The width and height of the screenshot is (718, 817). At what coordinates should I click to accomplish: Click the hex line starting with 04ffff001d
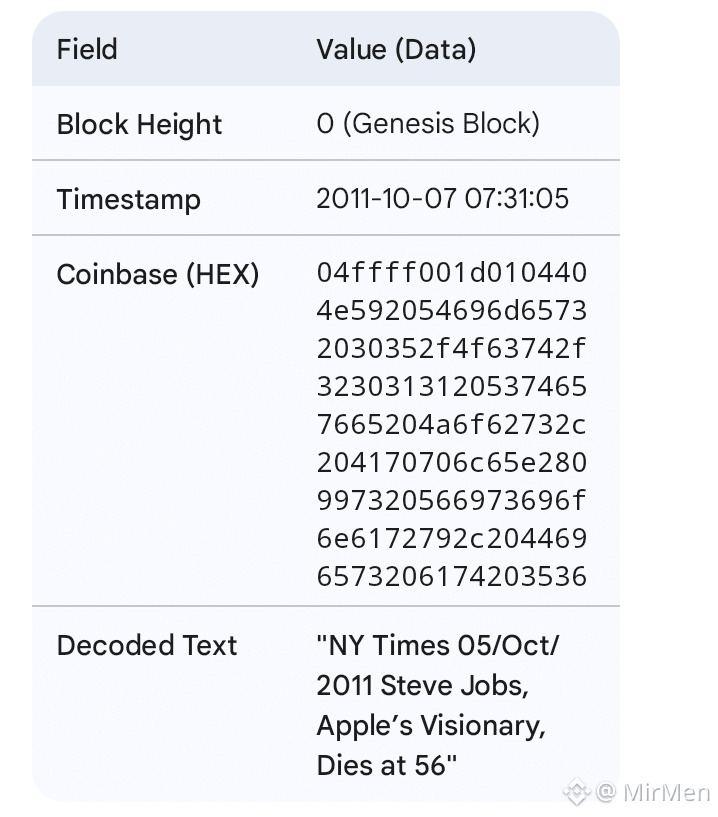coord(451,273)
